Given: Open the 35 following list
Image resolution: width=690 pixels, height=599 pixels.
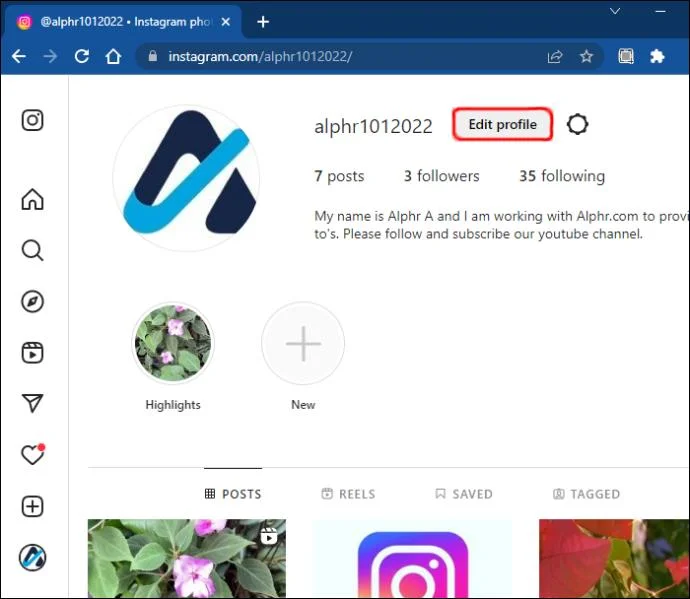Looking at the screenshot, I should 562,176.
